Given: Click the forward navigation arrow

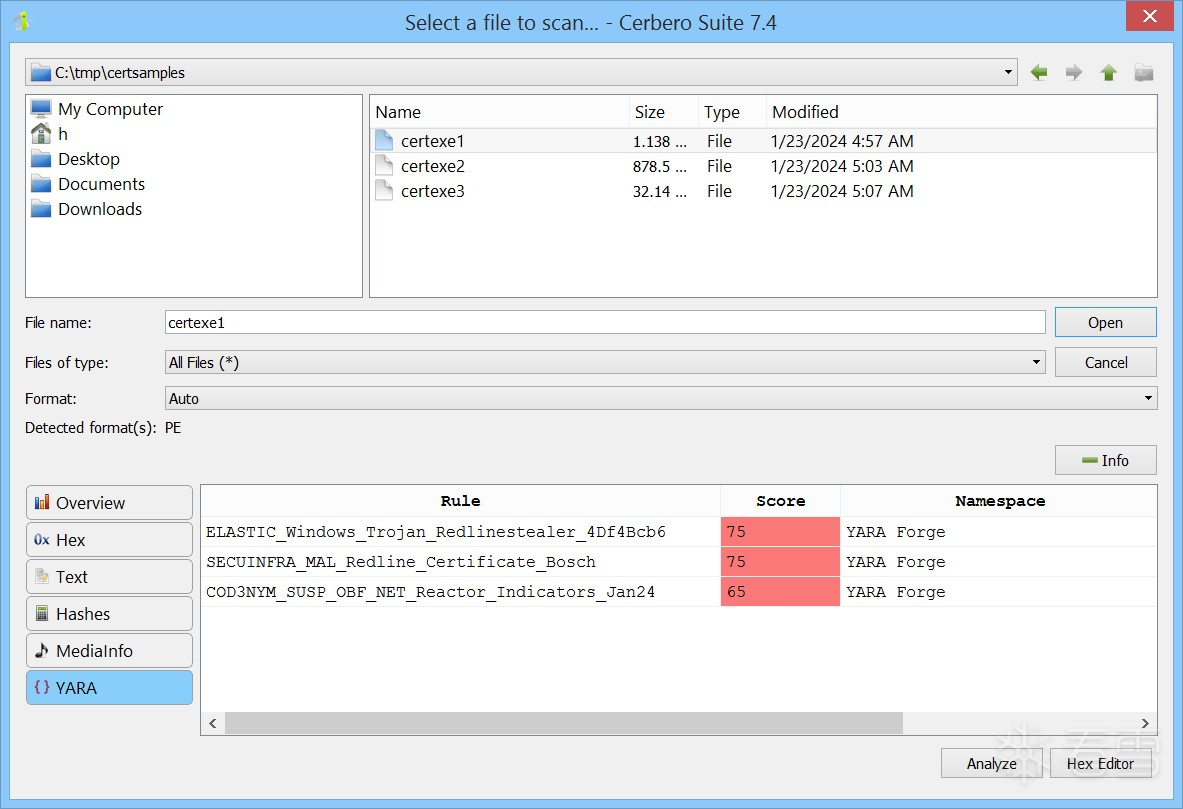Looking at the screenshot, I should pyautogui.click(x=1074, y=72).
